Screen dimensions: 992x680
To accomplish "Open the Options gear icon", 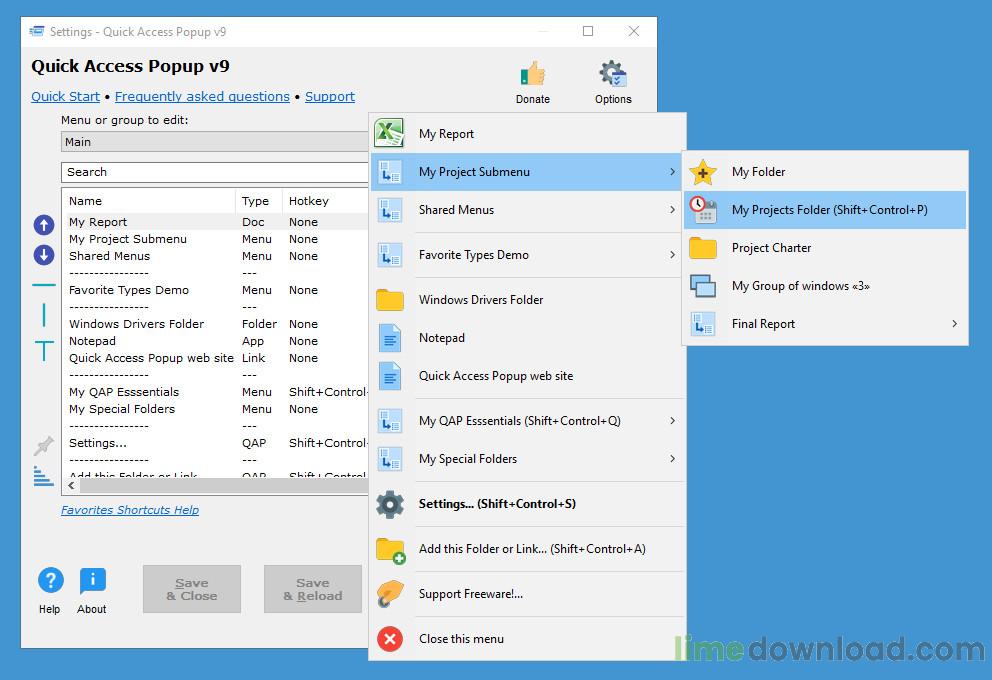I will point(612,75).
